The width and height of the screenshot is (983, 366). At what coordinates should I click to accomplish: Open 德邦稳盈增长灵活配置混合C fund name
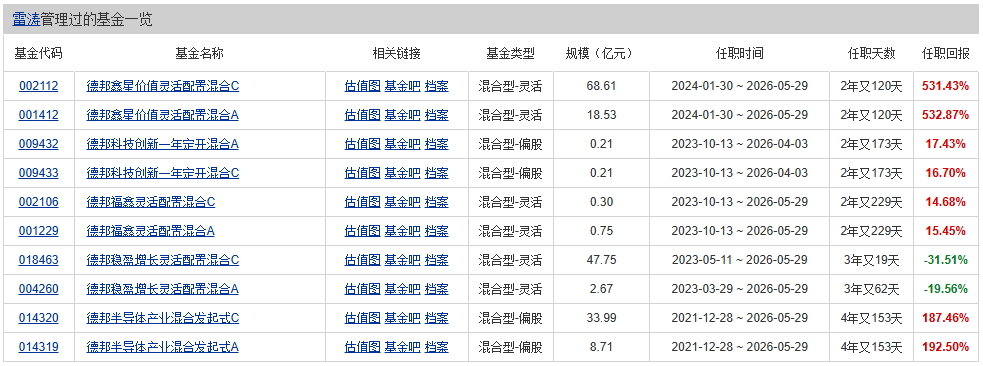point(162,260)
